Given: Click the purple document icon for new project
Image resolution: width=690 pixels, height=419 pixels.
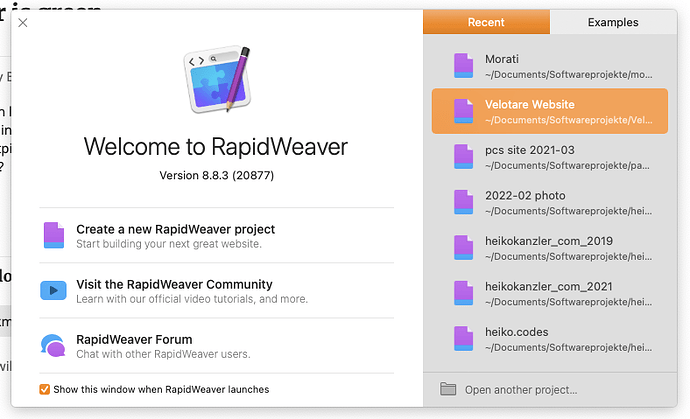Looking at the screenshot, I should tap(54, 235).
